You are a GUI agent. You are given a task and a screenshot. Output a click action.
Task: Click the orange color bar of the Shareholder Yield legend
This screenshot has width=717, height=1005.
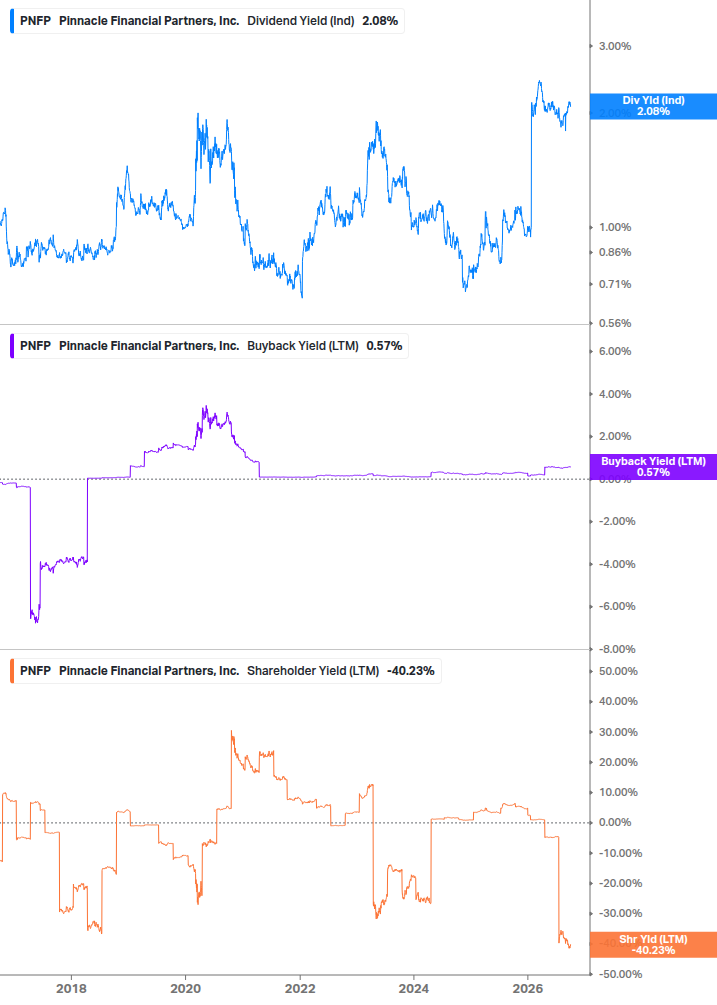point(12,670)
